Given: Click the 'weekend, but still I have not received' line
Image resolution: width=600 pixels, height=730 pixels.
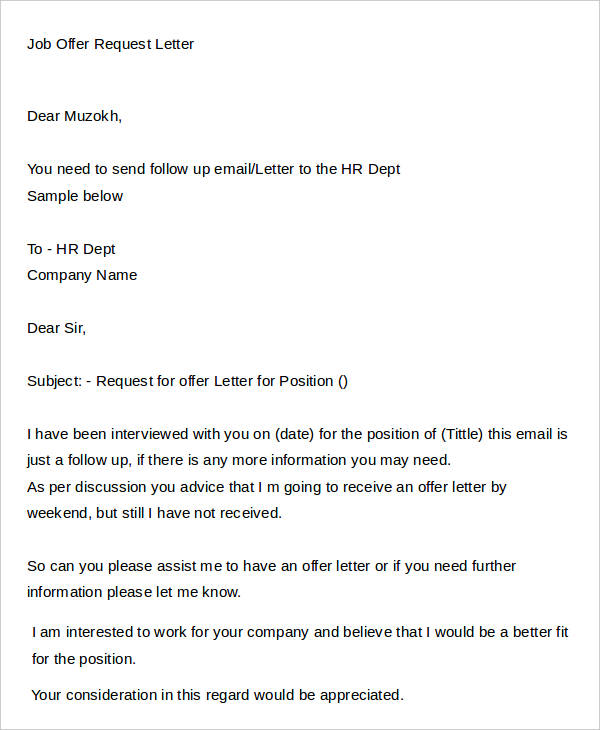Looking at the screenshot, I should coord(155,513).
